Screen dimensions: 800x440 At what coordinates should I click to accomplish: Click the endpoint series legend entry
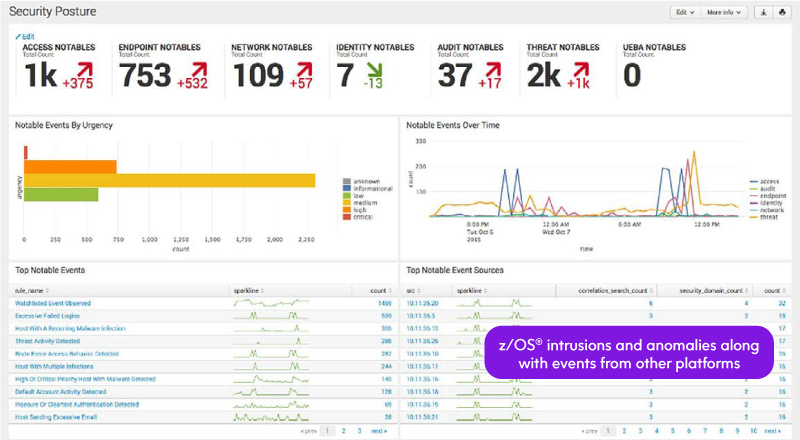click(x=768, y=195)
